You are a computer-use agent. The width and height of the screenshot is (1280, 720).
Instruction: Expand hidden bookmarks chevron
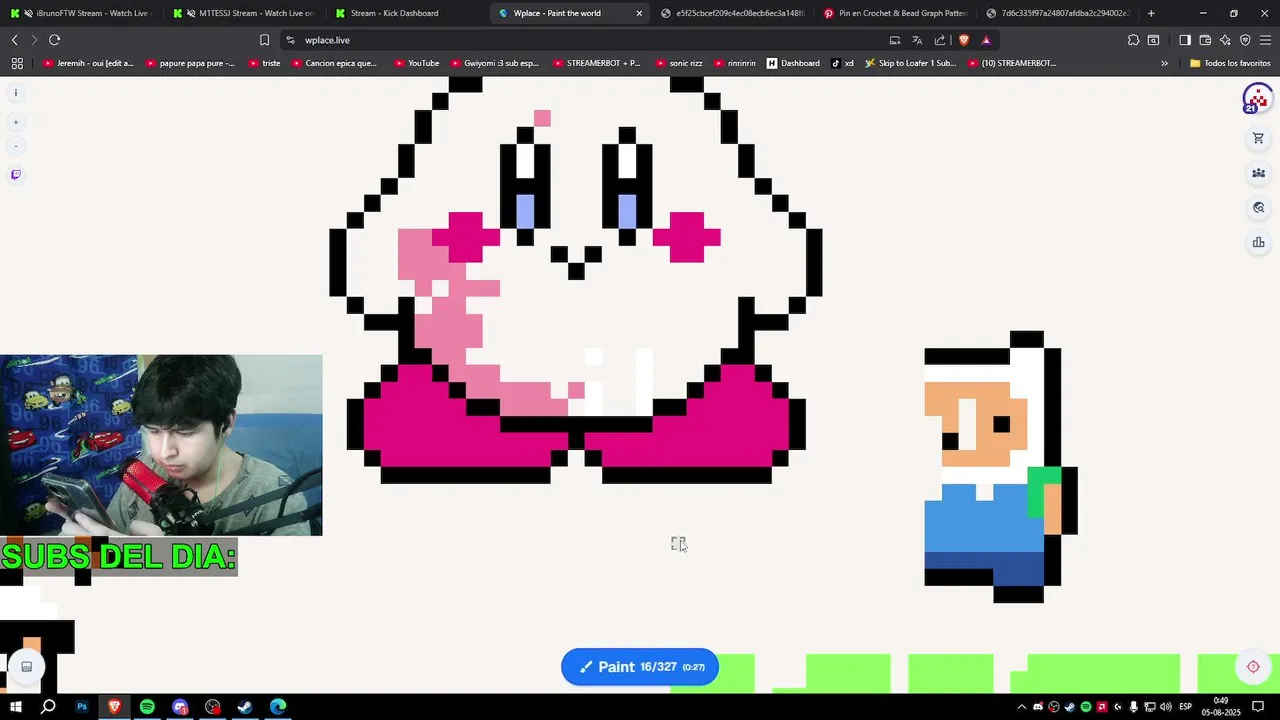(x=1164, y=63)
